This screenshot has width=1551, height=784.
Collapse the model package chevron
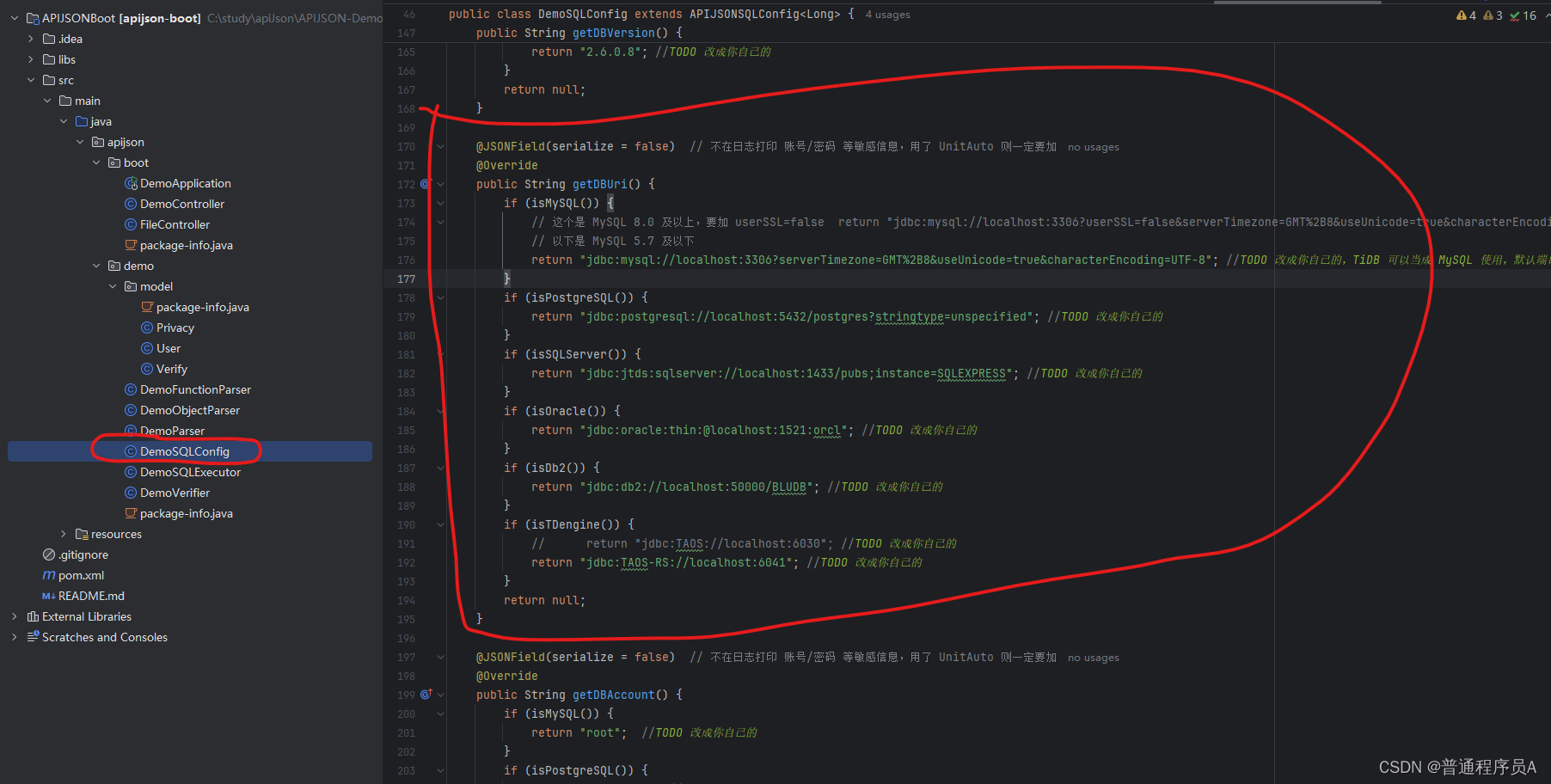[x=113, y=286]
